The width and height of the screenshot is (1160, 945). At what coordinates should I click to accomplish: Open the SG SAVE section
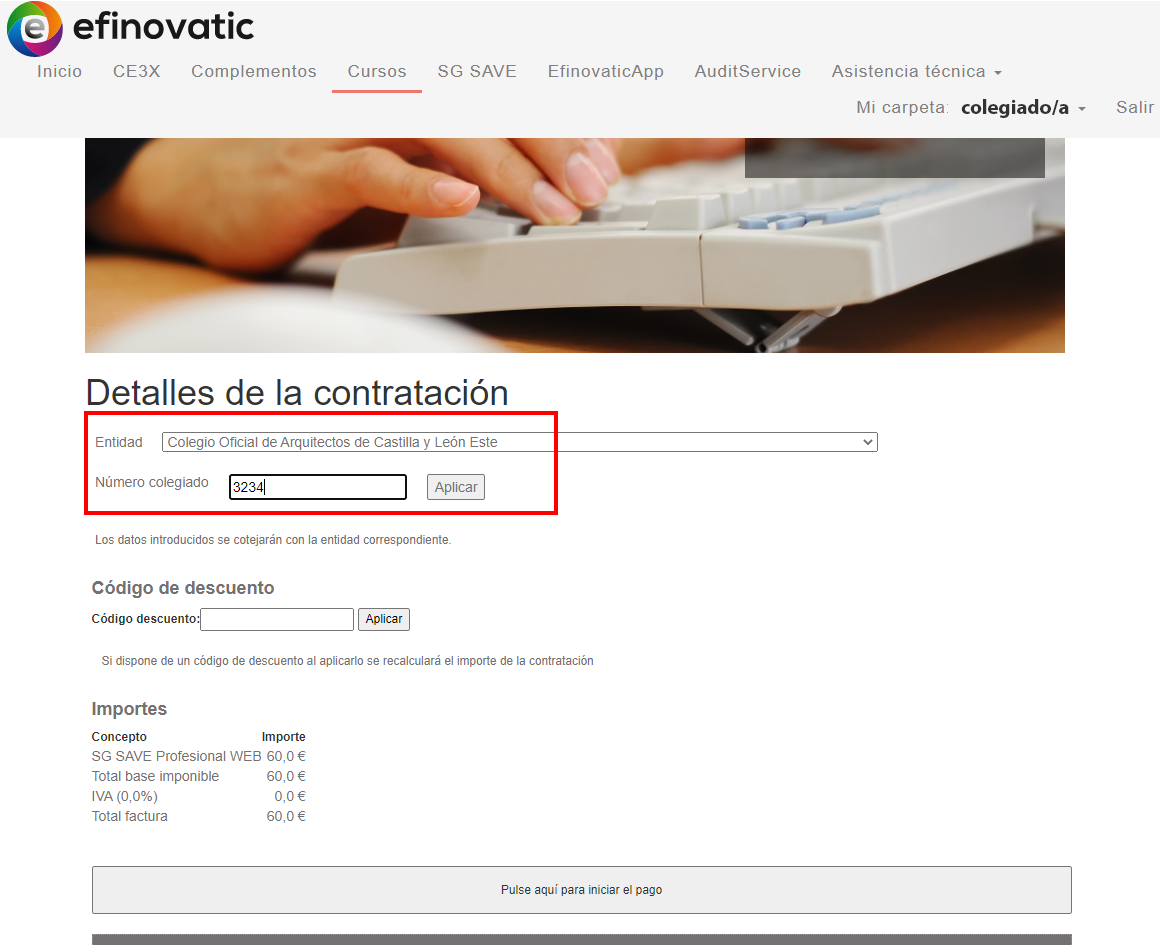[x=476, y=71]
